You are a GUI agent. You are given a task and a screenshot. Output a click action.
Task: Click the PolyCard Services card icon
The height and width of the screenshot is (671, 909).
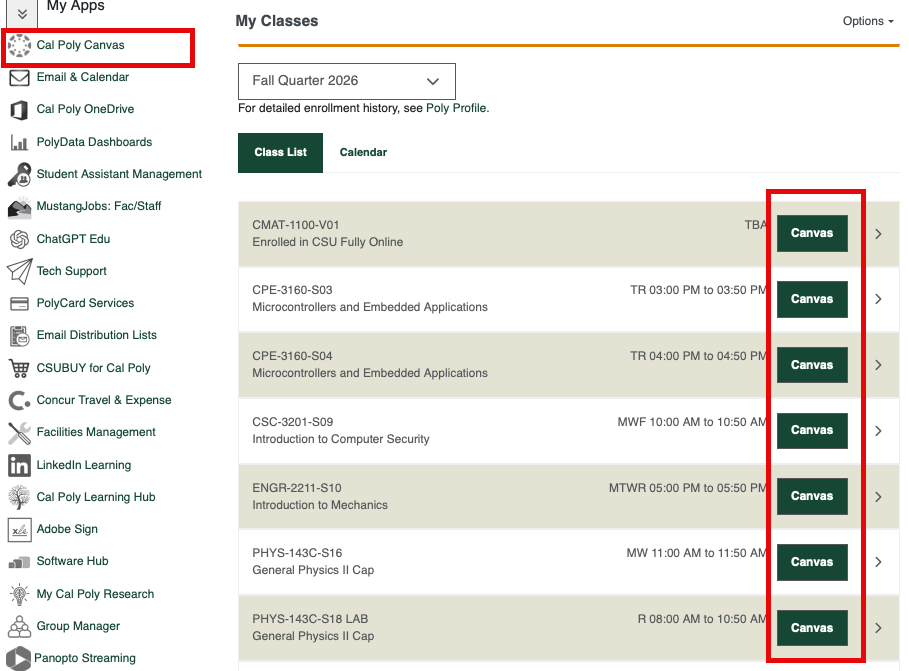tap(19, 303)
